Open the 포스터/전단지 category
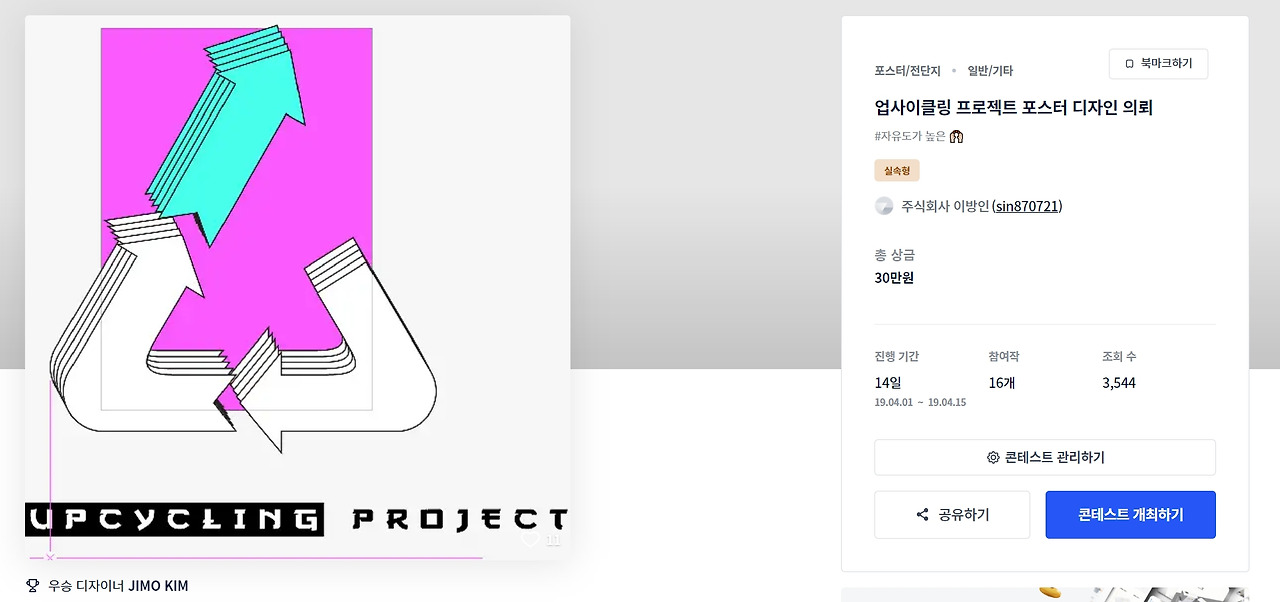Viewport: 1280px width, 602px height. coord(907,71)
